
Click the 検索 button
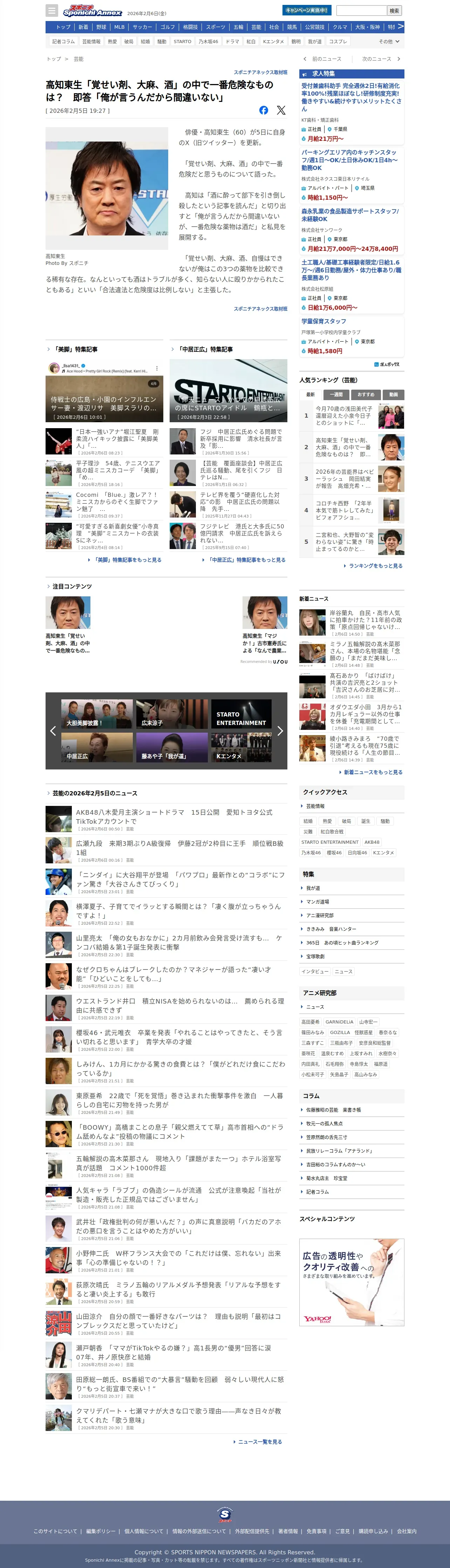click(x=395, y=11)
